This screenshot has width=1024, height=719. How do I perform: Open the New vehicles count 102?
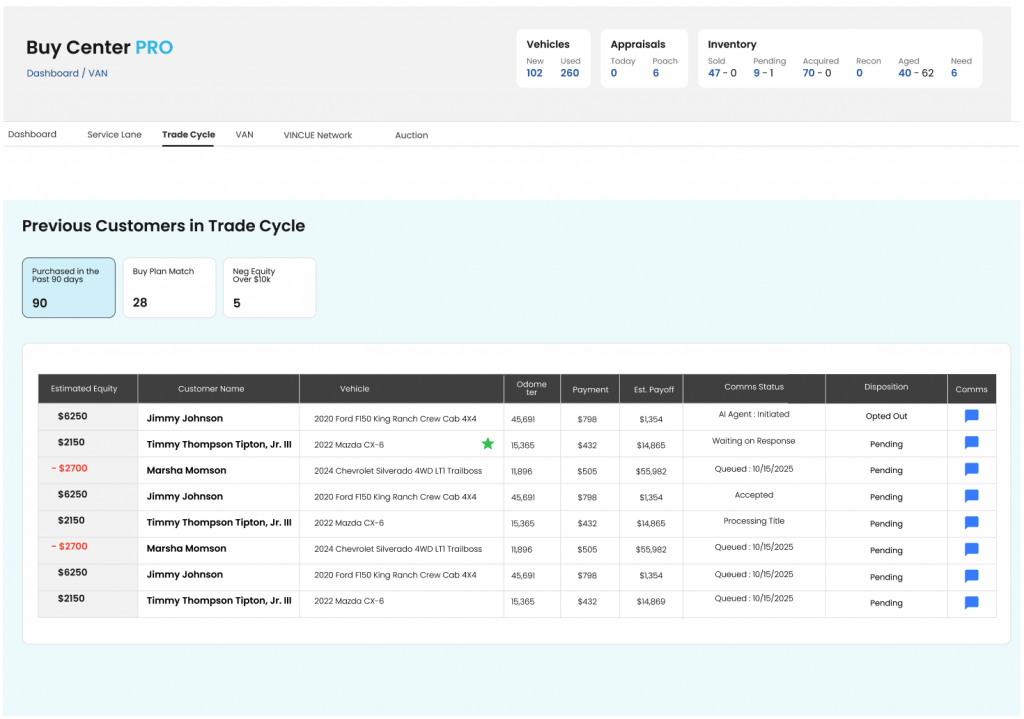[x=534, y=73]
